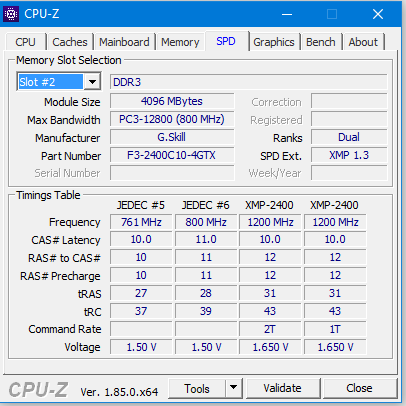Switch to the CPU tab
This screenshot has width=406, height=406.
coord(25,42)
